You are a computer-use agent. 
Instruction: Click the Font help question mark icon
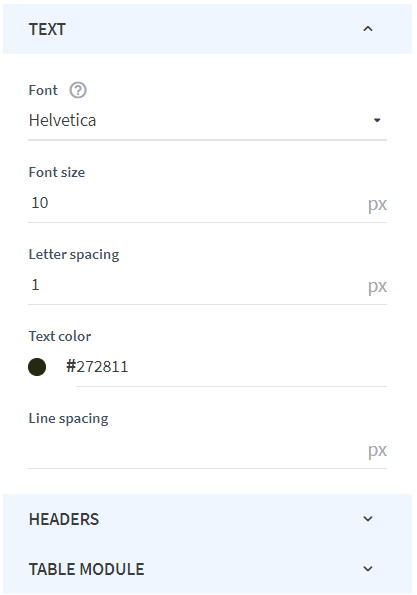coord(78,90)
